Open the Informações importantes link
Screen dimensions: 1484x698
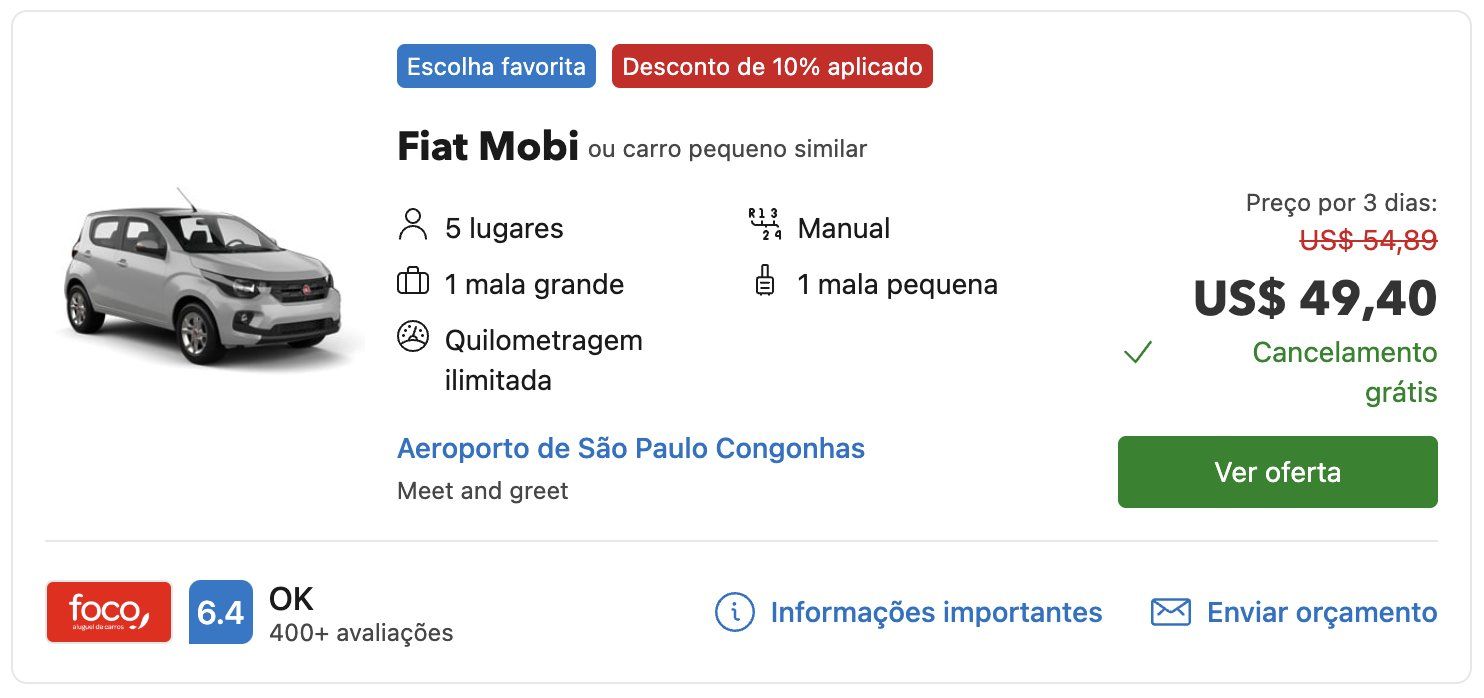click(x=936, y=612)
